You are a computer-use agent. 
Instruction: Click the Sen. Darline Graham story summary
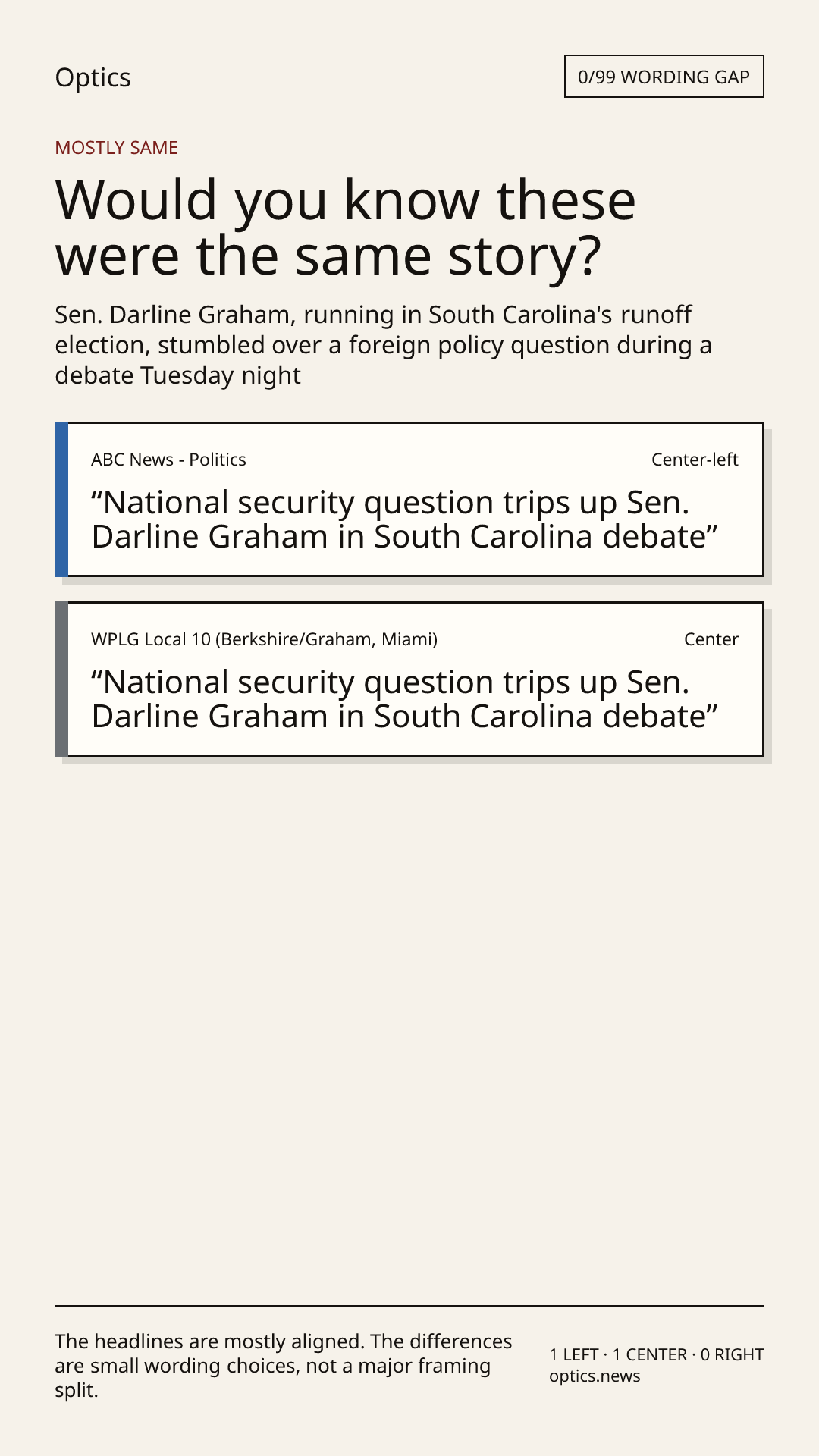coord(383,345)
